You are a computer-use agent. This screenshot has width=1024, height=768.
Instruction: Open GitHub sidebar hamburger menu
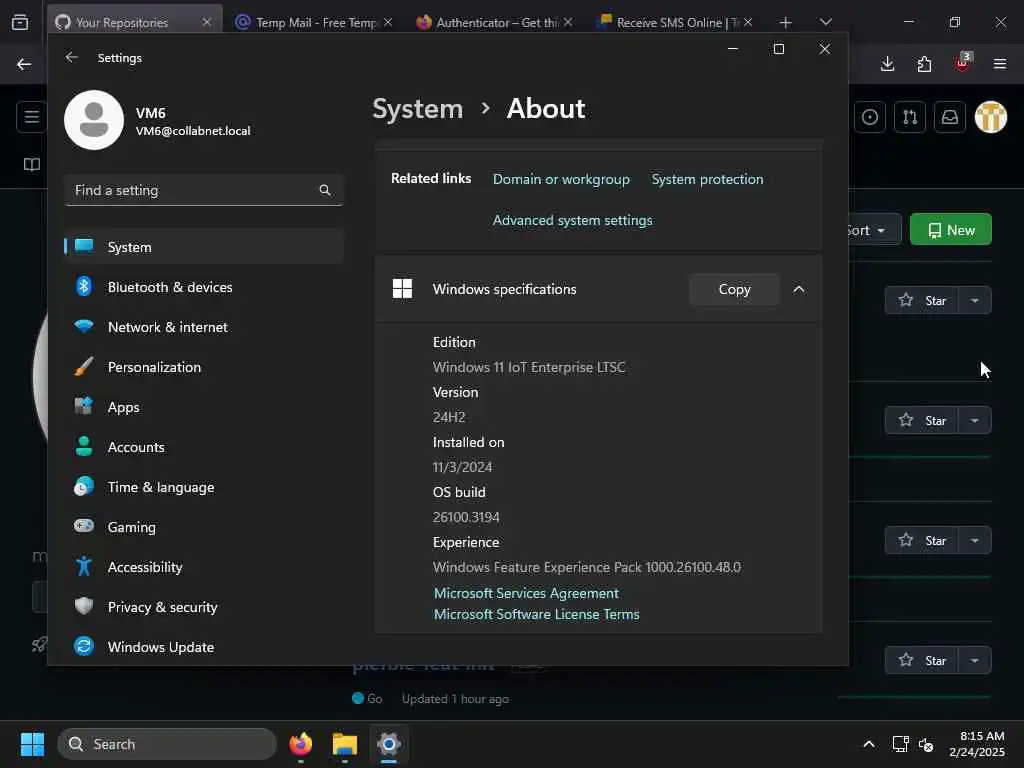31,117
